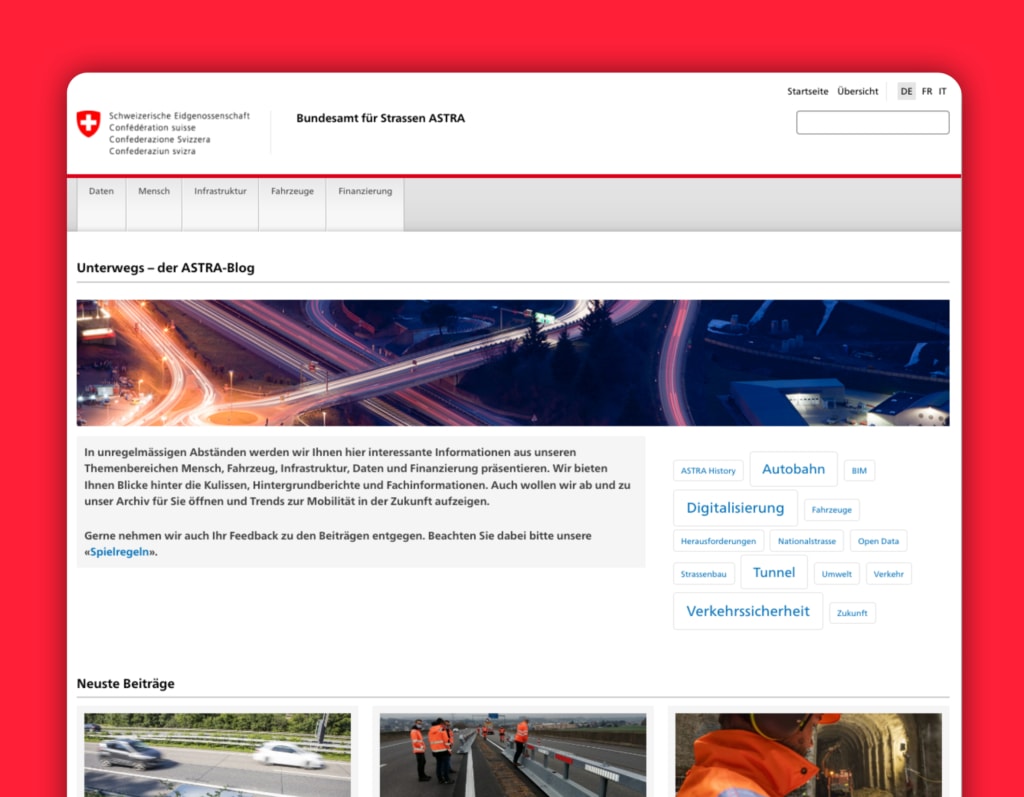
Task: Open the post thumbnail showing tunnel worker
Action: click(808, 755)
